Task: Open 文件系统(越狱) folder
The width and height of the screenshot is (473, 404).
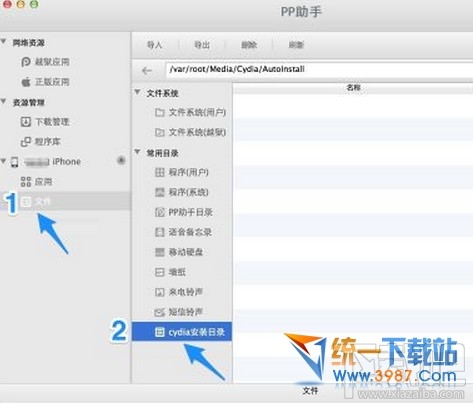Action: pos(191,133)
